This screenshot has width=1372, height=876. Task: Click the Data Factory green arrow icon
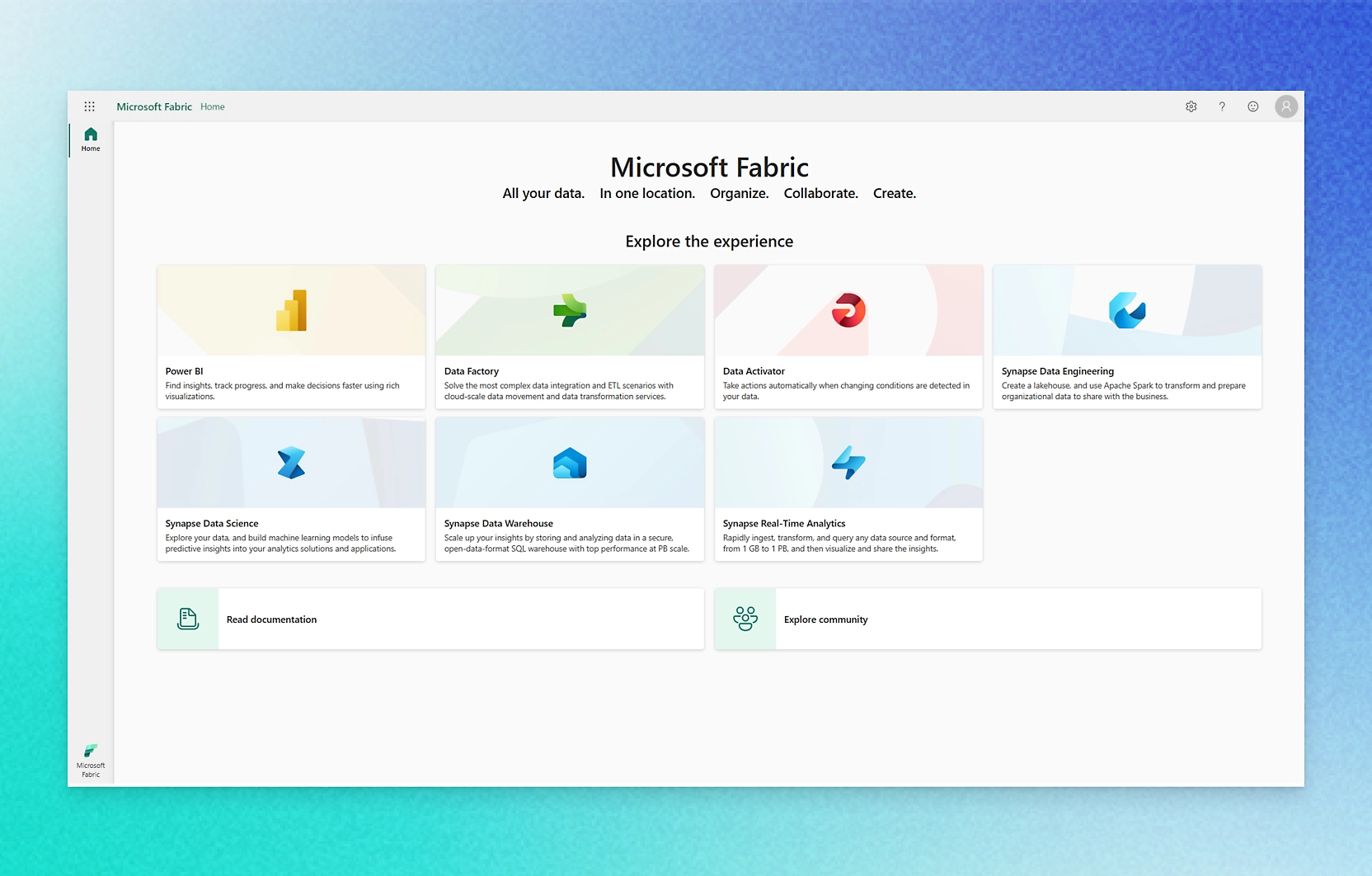tap(570, 311)
